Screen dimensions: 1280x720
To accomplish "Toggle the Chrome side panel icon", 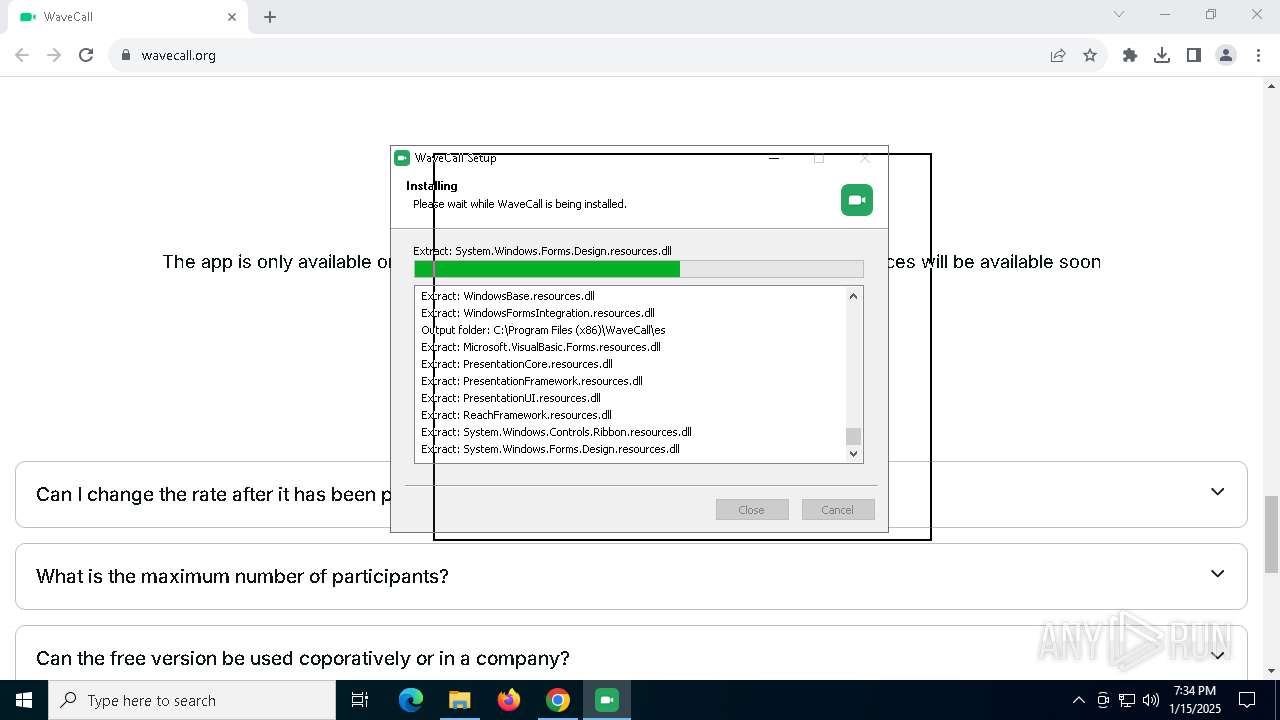I will 1194,55.
